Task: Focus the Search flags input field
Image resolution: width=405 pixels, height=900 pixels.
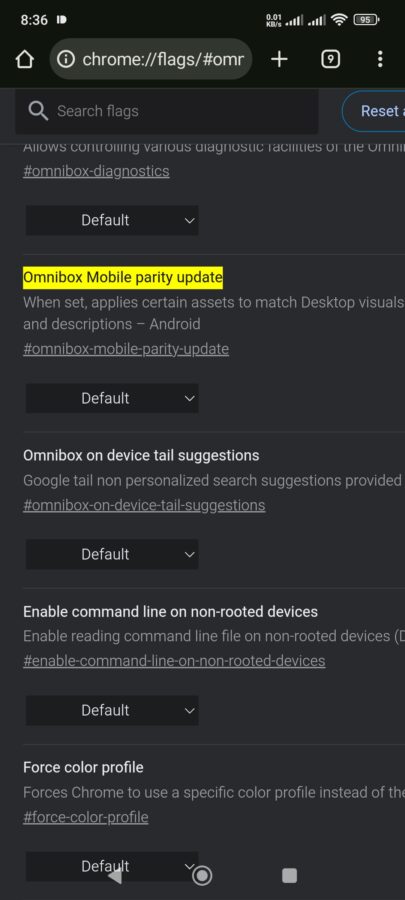Action: (x=166, y=111)
